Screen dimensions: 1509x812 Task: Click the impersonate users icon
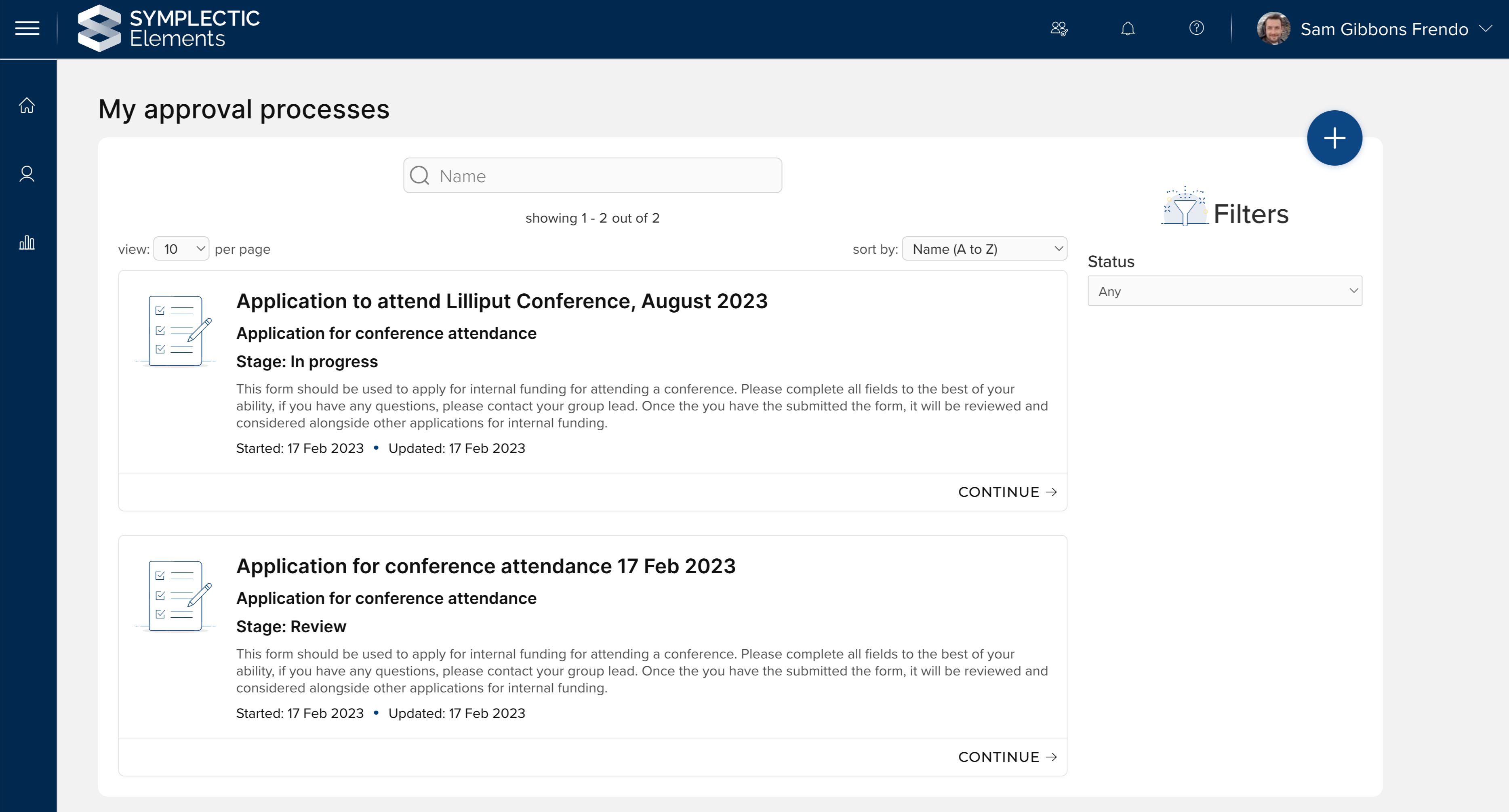1059,28
